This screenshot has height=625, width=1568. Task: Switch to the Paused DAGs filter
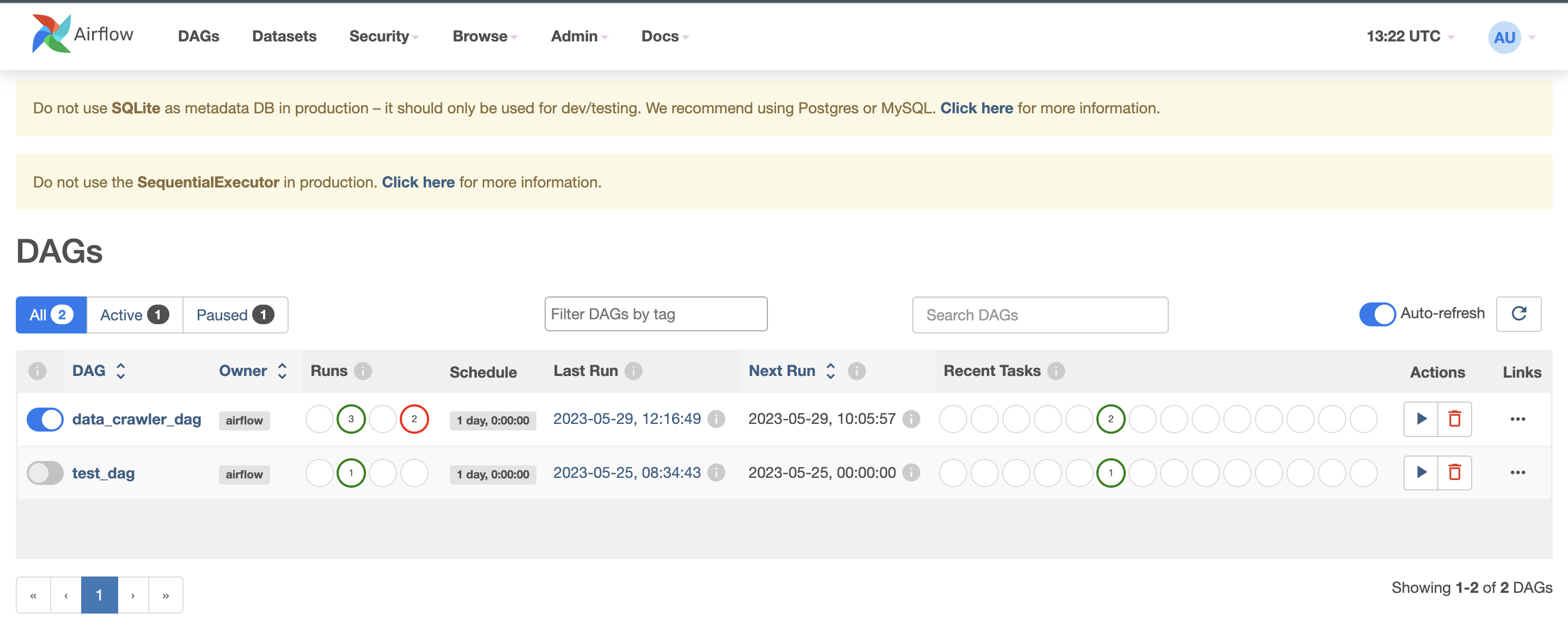[x=234, y=315]
